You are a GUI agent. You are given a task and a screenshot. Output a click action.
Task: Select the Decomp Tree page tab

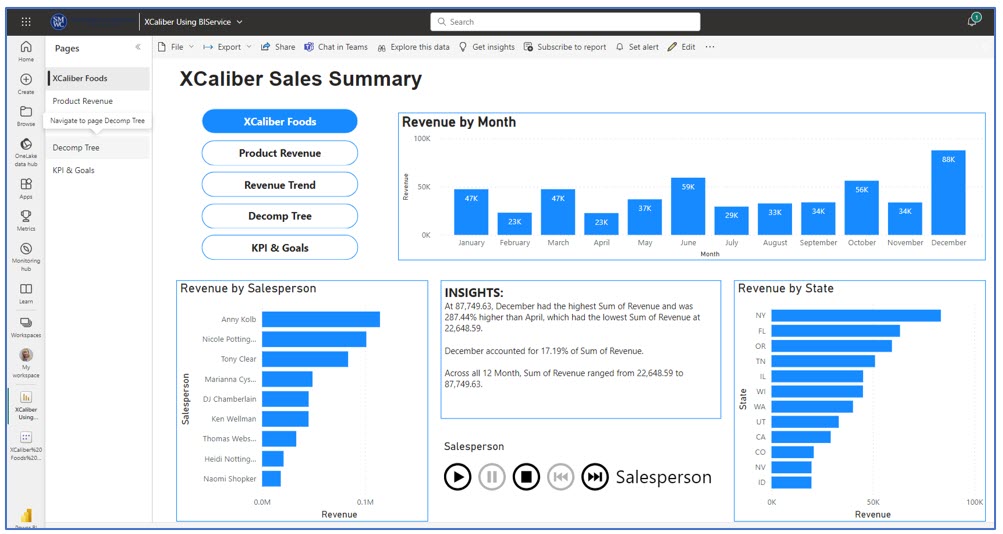point(99,147)
